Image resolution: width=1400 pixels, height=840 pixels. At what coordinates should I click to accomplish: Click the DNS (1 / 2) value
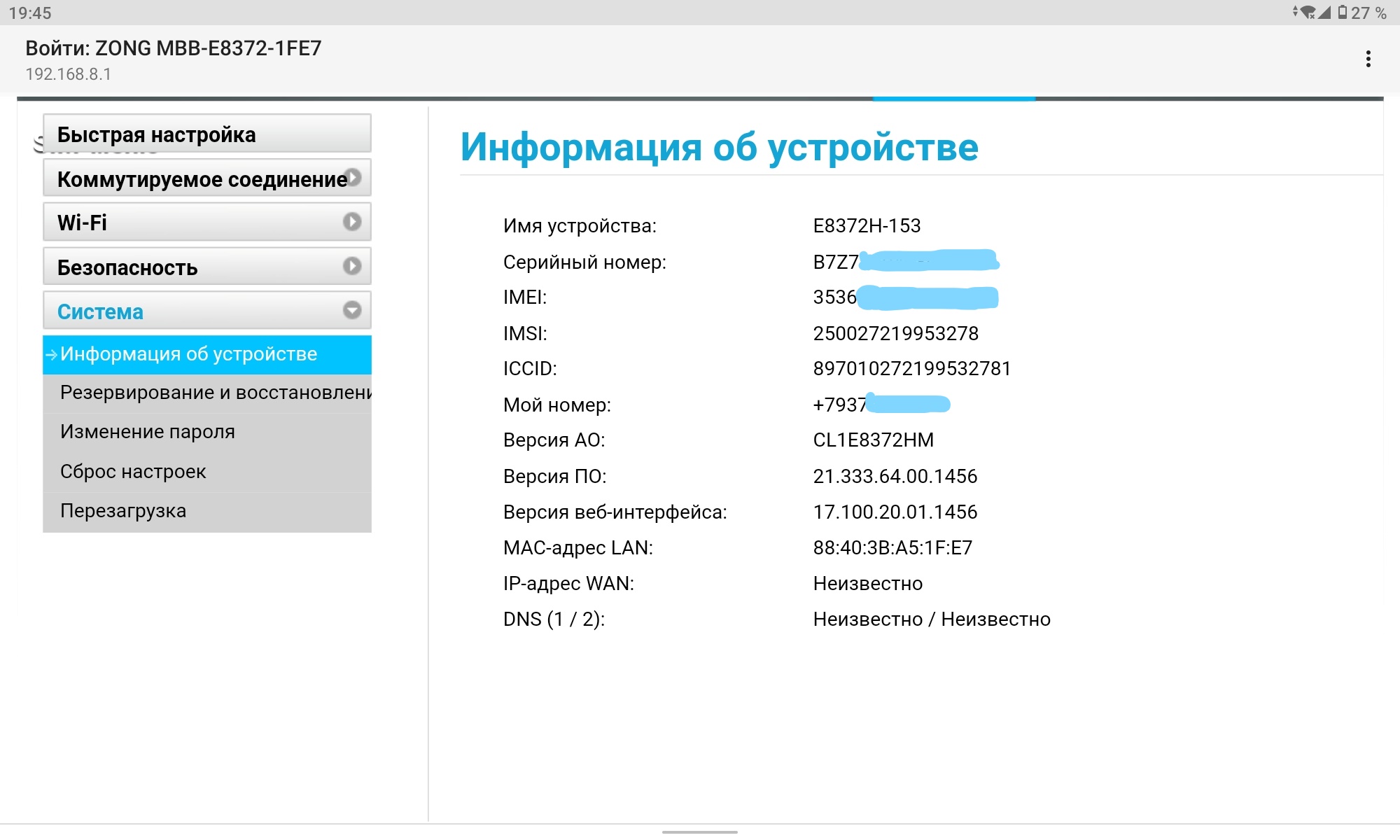click(x=932, y=619)
